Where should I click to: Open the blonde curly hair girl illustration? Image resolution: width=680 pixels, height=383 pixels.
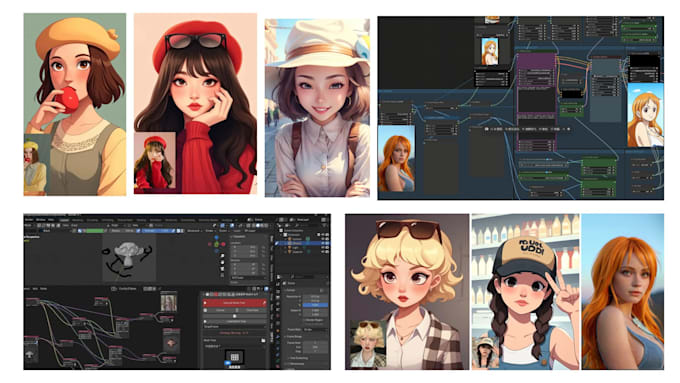tap(407, 291)
